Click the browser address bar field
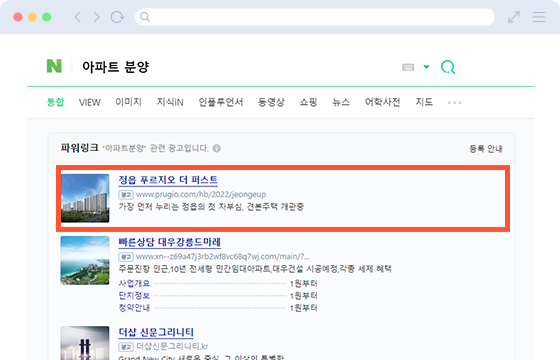 315,17
